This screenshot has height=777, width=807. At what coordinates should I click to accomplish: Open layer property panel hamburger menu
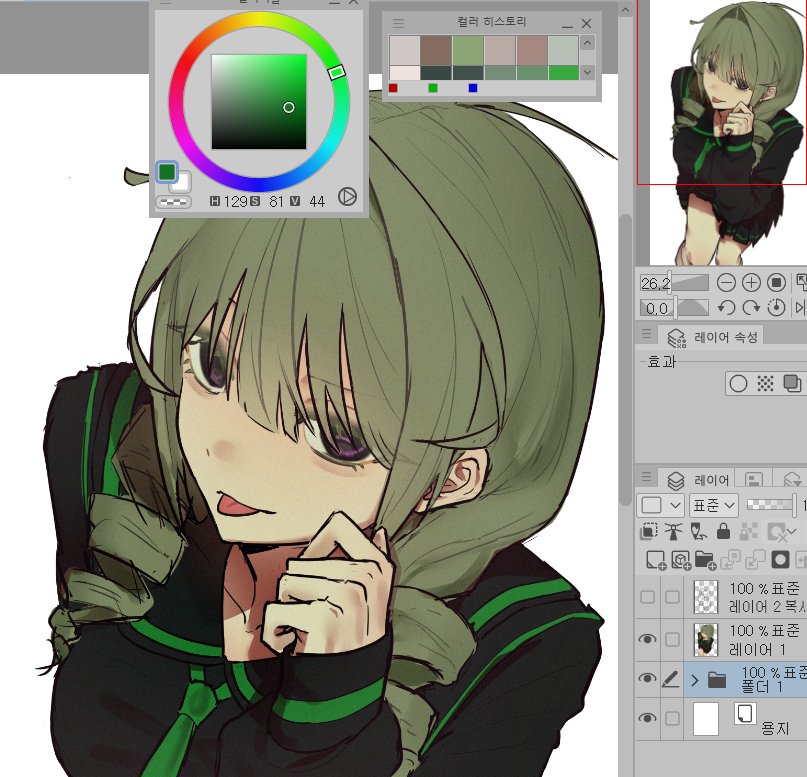click(646, 334)
